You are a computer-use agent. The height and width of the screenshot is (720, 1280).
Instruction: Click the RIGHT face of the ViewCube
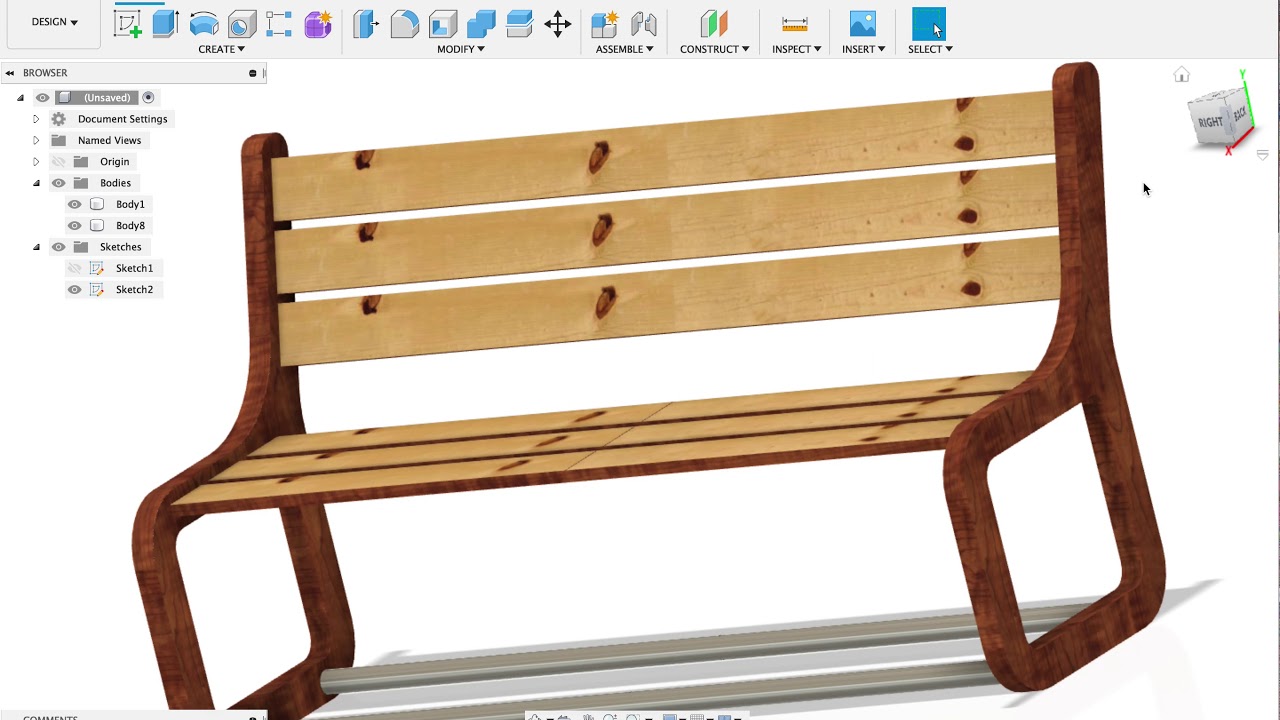[x=1210, y=123]
